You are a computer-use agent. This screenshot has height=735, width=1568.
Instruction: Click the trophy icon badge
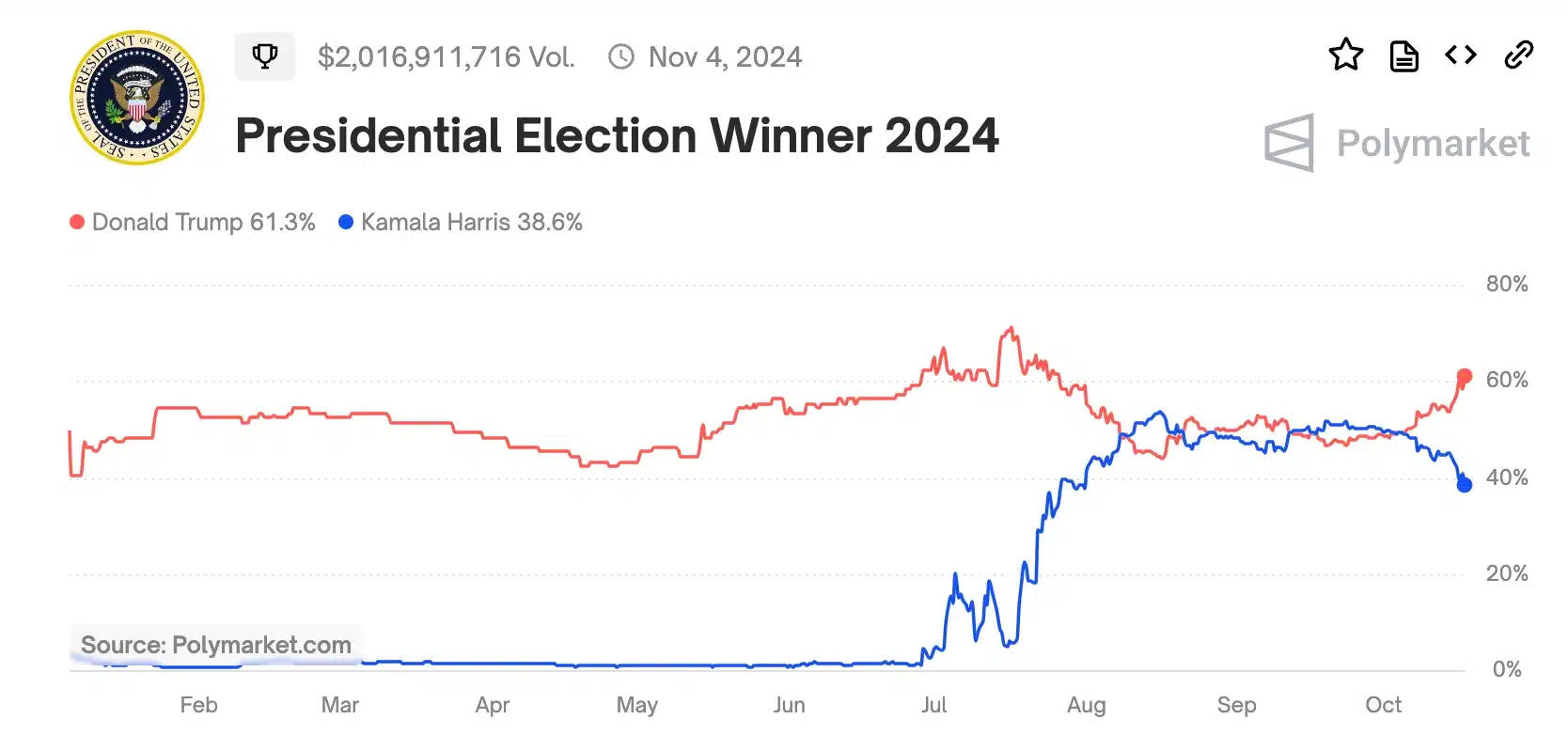point(265,56)
